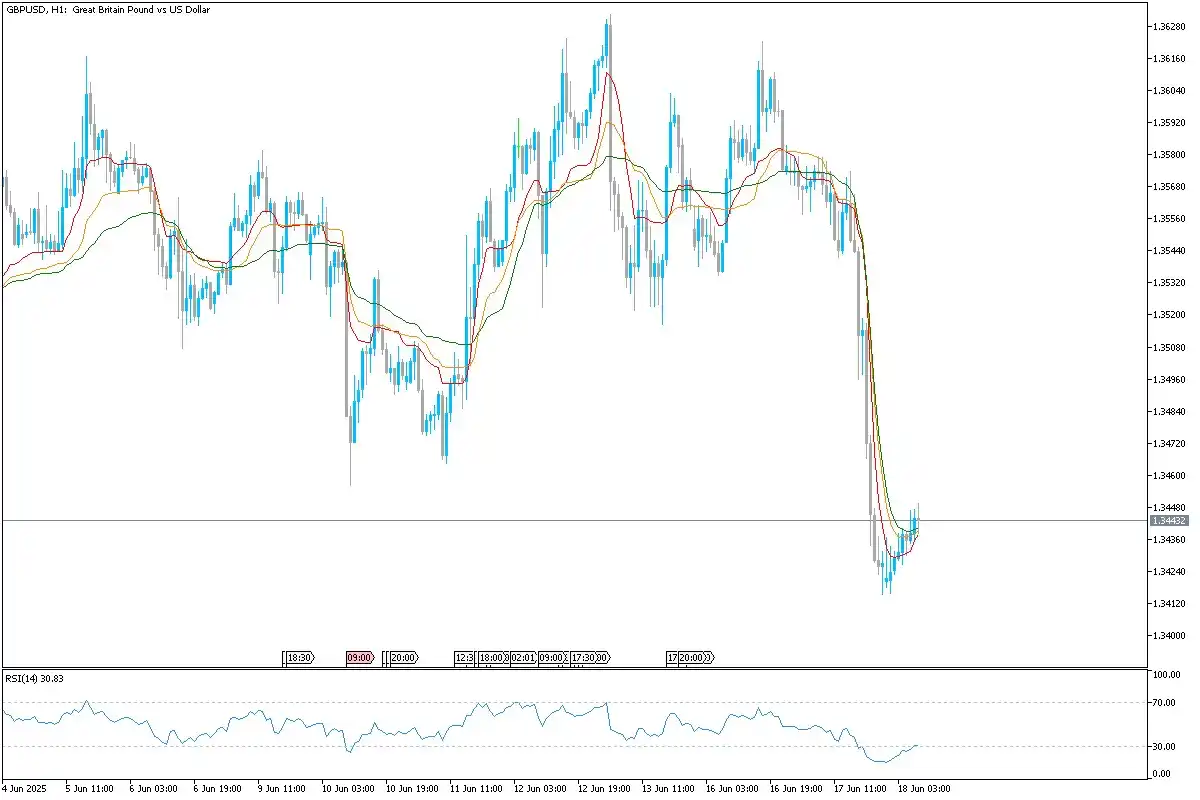Image resolution: width=1200 pixels, height=800 pixels.
Task: Click the RSI 70.00 level label
Action: (1165, 703)
